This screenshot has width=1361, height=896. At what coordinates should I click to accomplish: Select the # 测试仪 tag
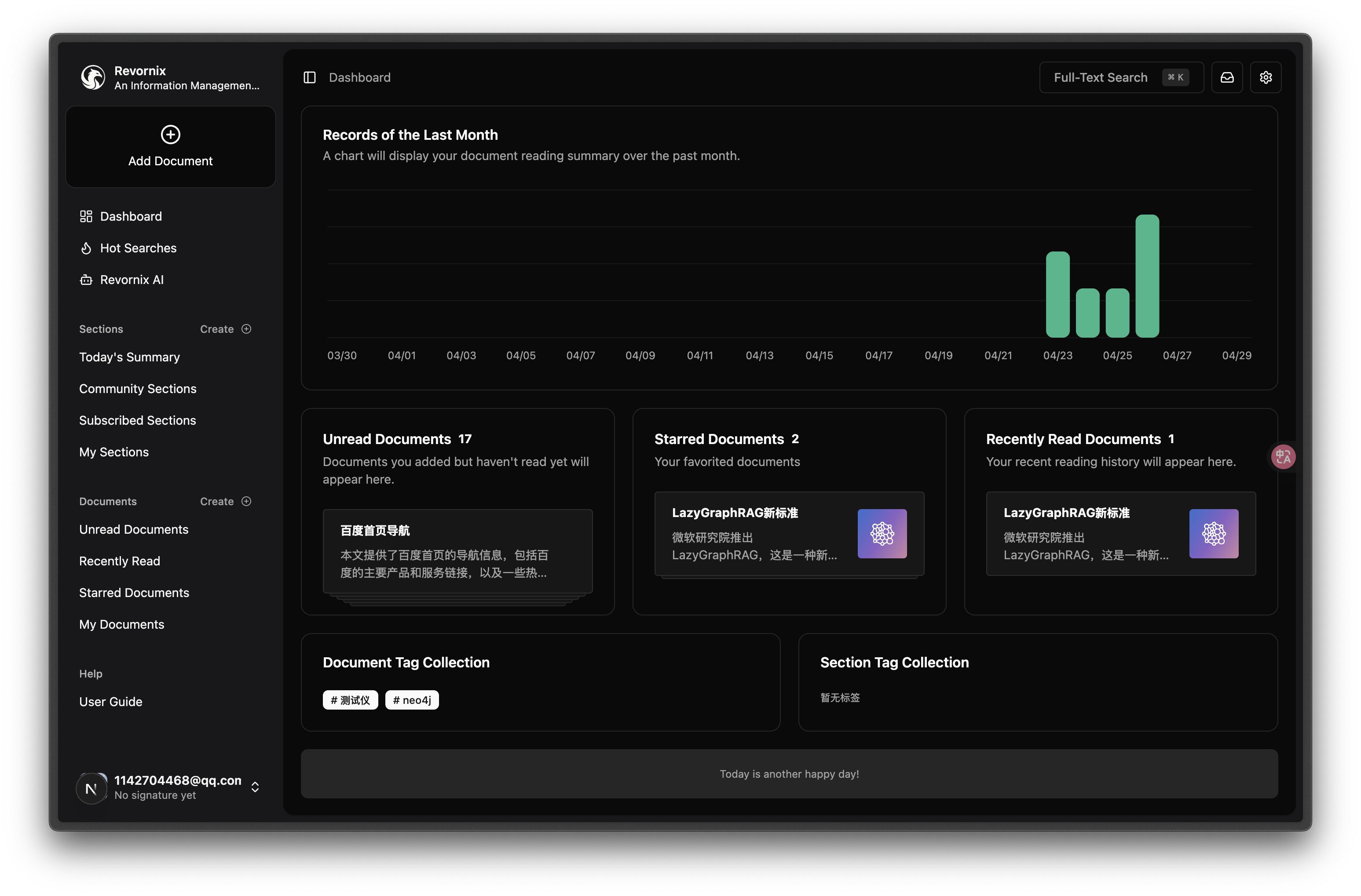[x=351, y=700]
